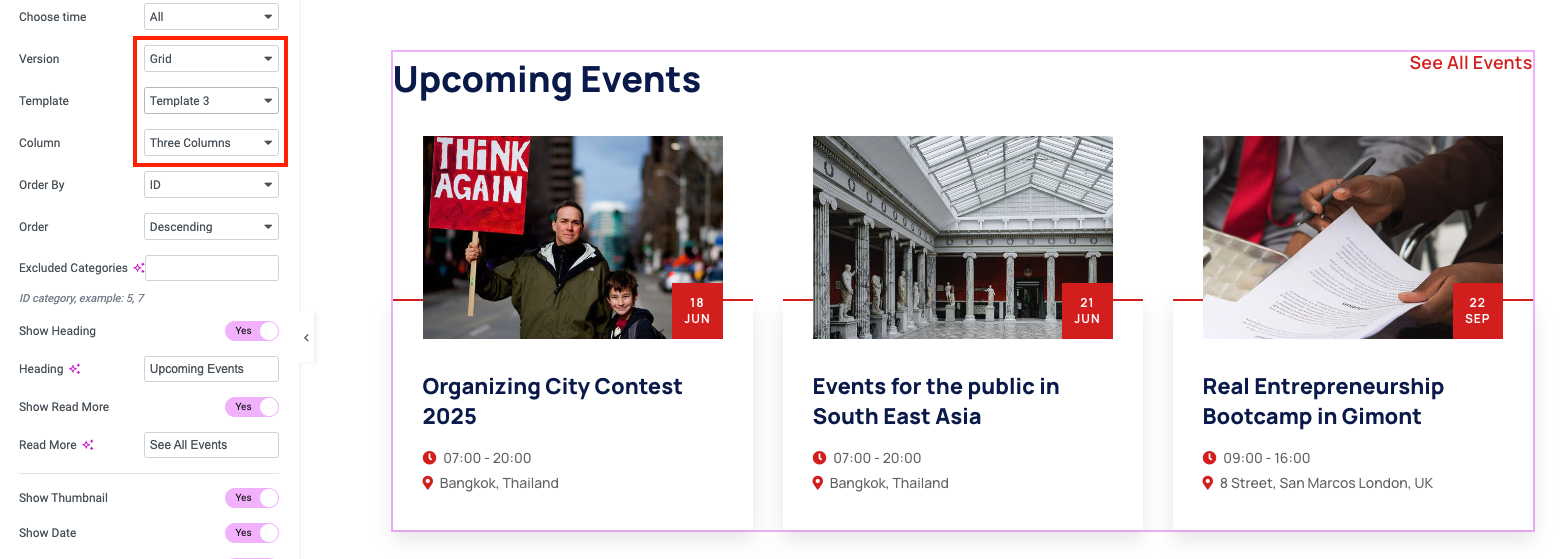Toggle the Show Heading switch
Screen dimensions: 1568x559
coord(251,331)
